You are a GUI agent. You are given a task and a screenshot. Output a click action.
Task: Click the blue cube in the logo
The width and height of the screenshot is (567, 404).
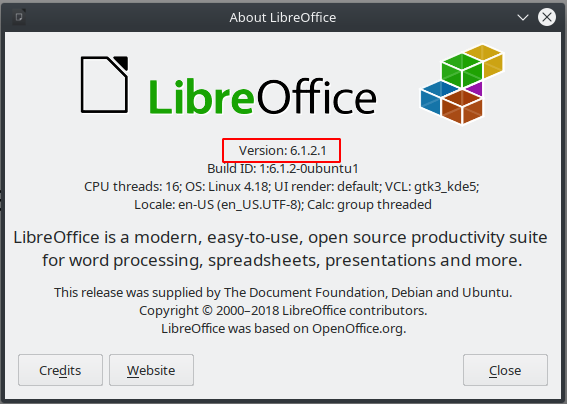point(438,97)
